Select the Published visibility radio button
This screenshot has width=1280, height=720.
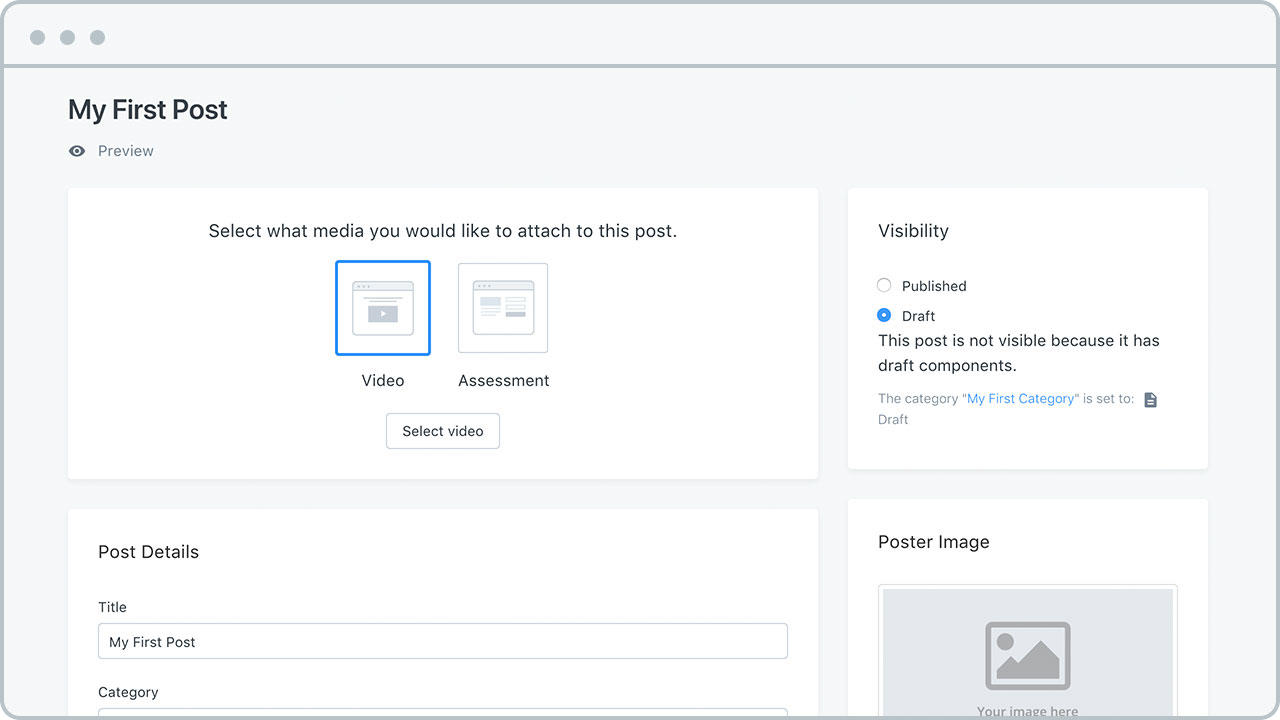pyautogui.click(x=884, y=285)
